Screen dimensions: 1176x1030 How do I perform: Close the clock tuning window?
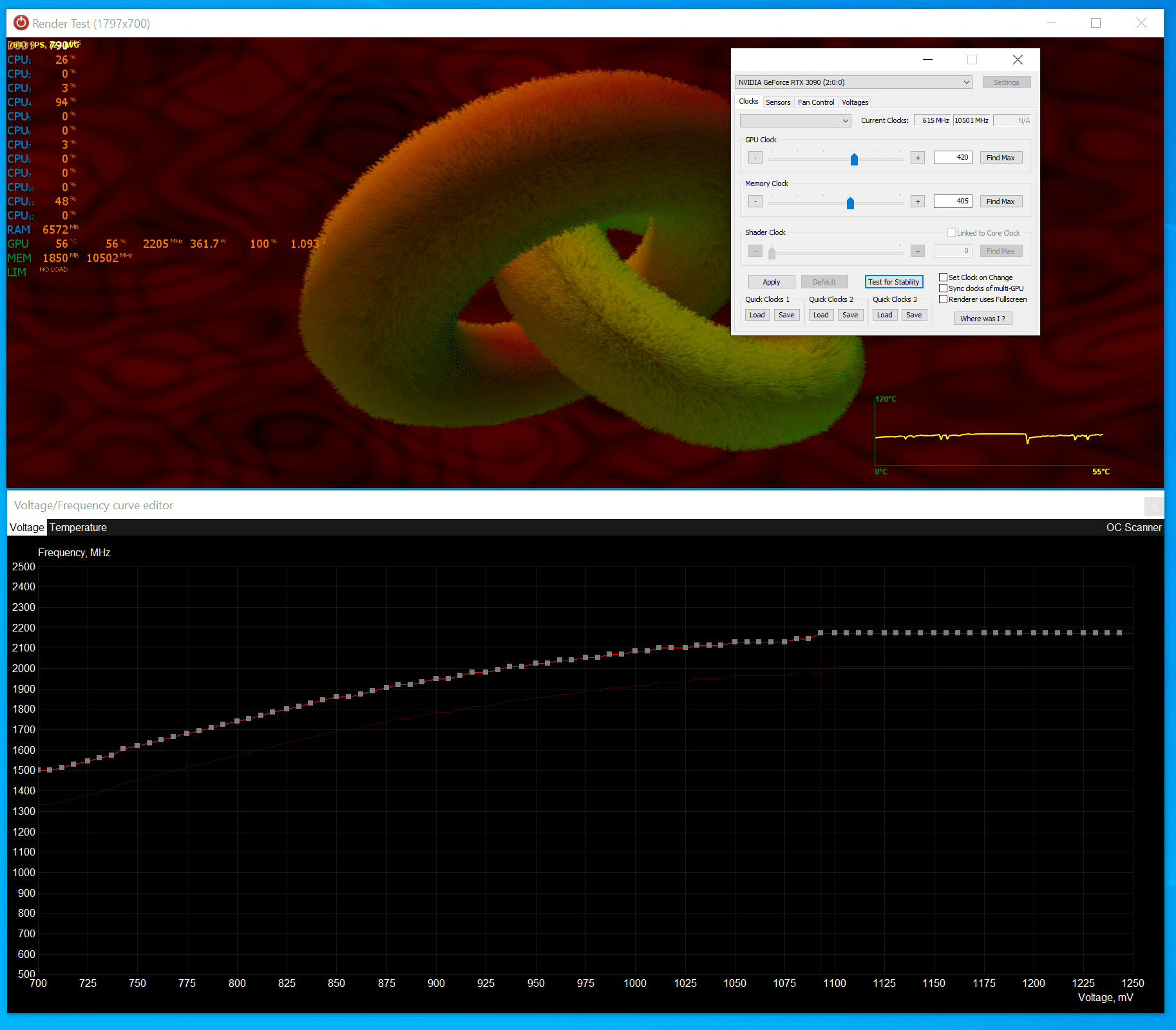coord(1018,59)
